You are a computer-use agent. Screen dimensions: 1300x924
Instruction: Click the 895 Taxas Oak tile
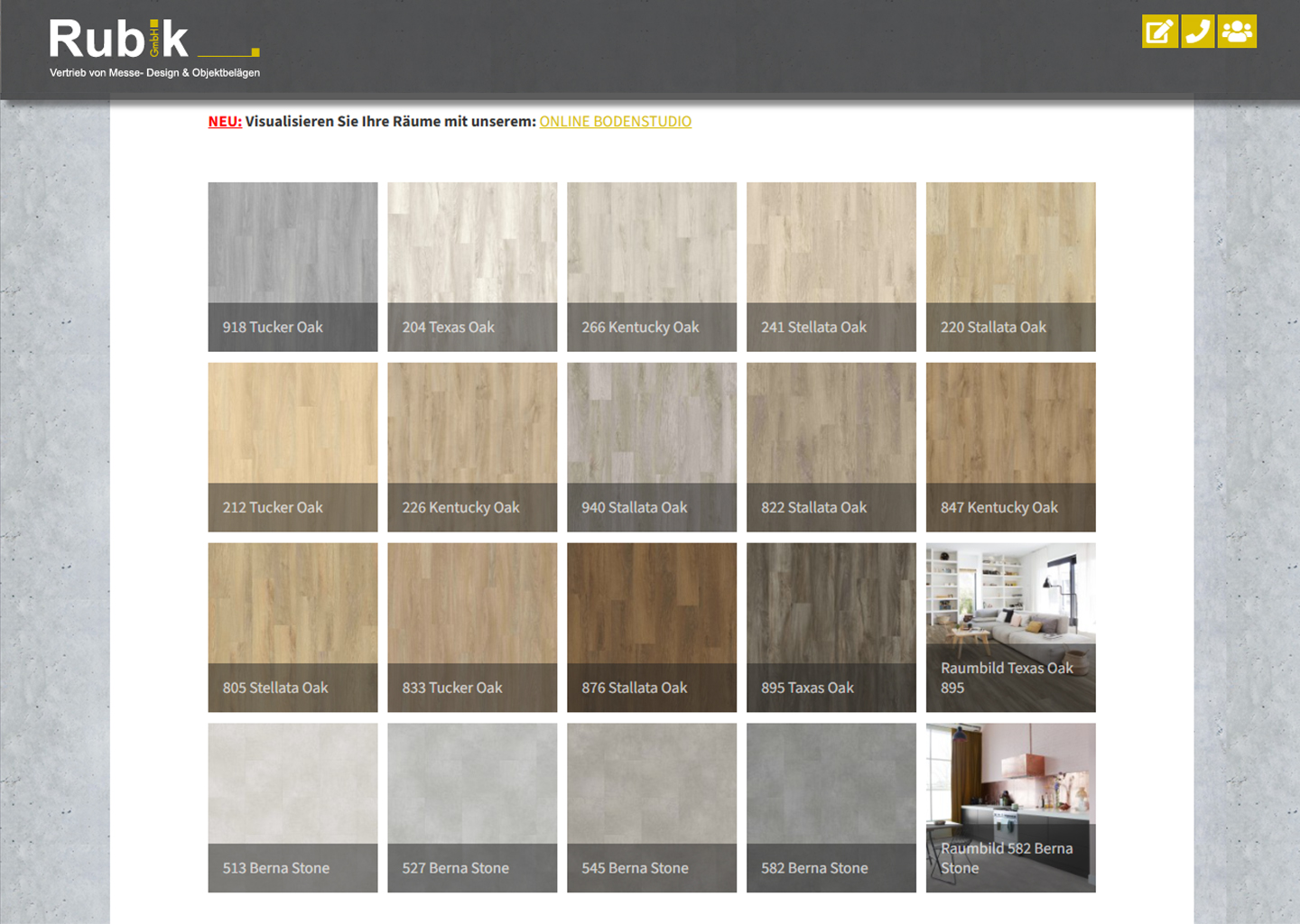831,627
